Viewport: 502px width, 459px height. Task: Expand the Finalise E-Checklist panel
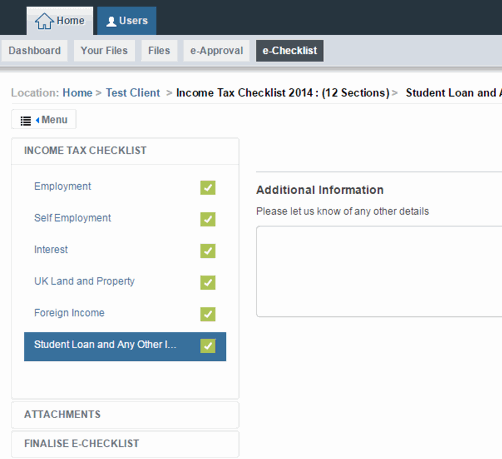(125, 444)
